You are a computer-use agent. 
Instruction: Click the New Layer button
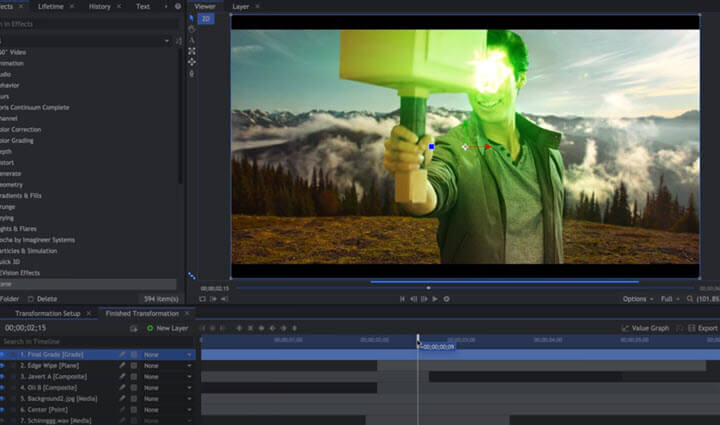(167, 328)
